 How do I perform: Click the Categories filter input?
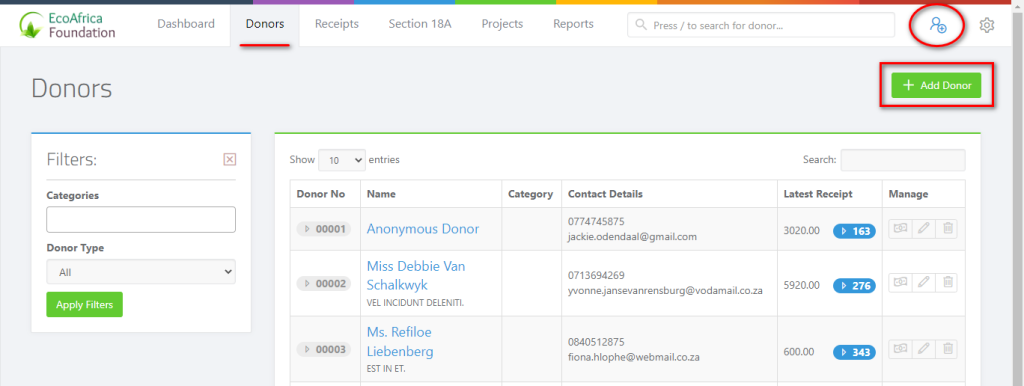click(140, 219)
